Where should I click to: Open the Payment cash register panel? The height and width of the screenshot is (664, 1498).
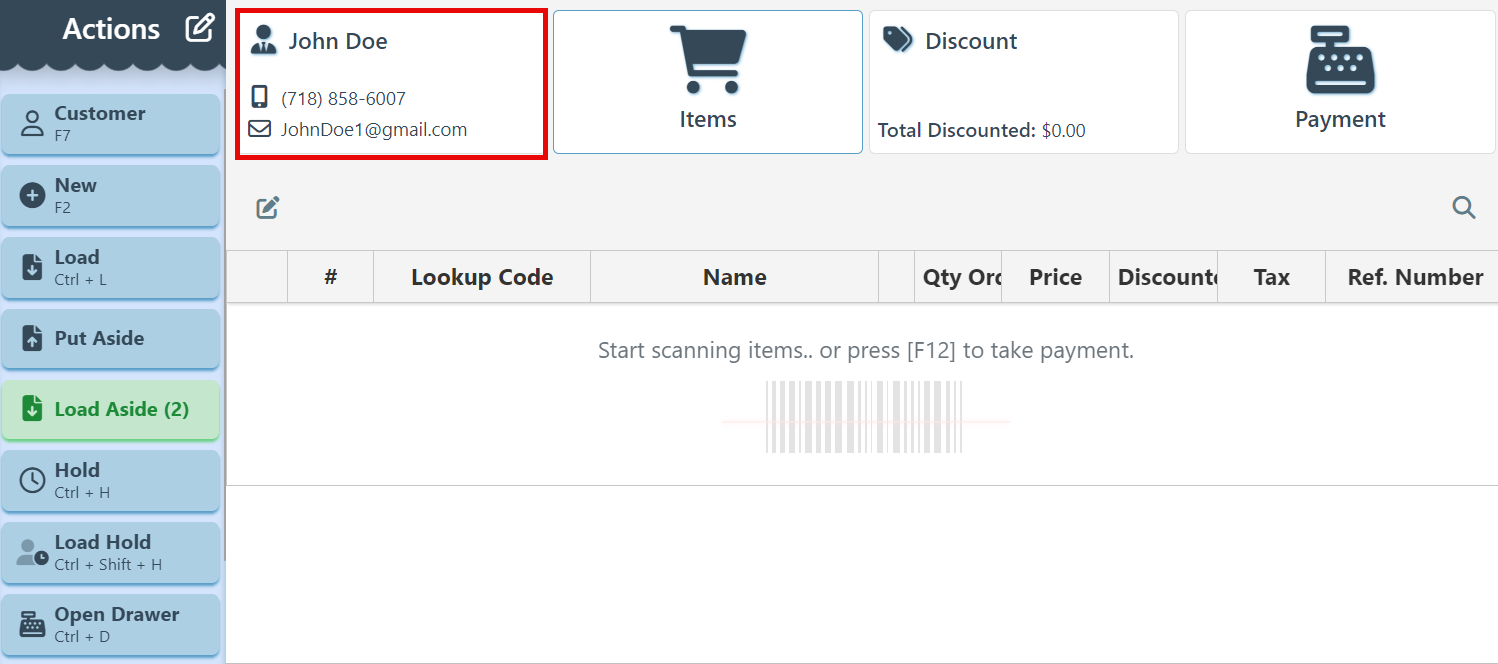(x=1340, y=82)
